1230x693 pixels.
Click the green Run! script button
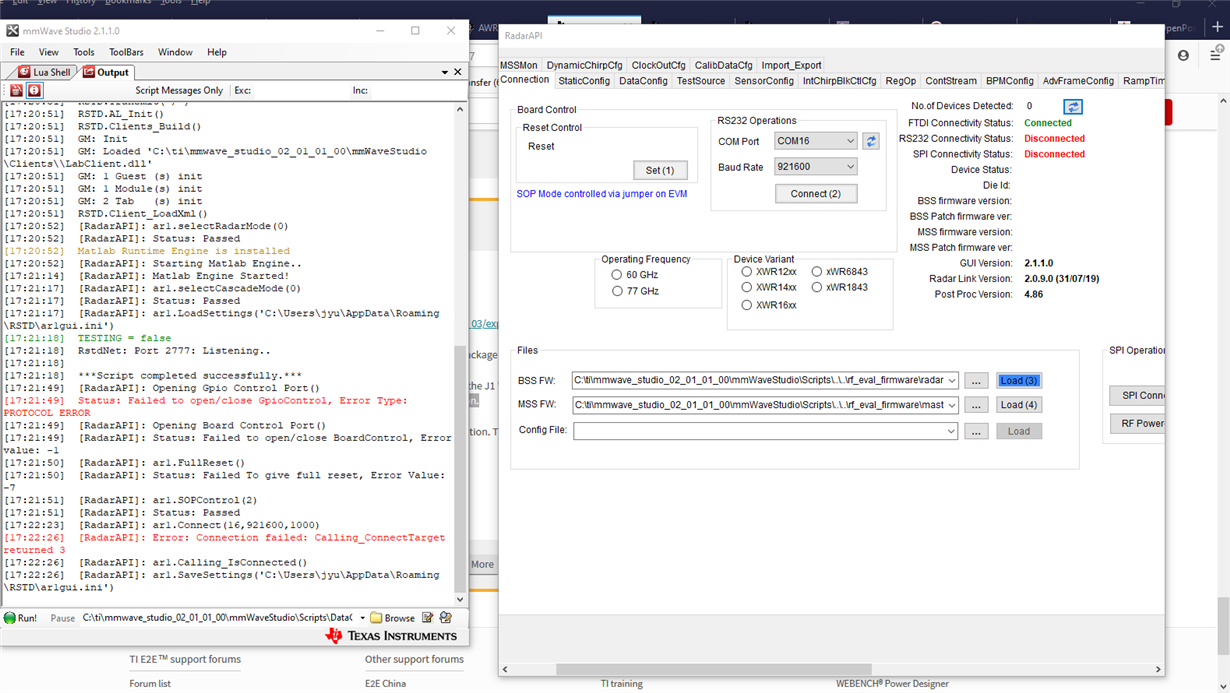coord(20,618)
